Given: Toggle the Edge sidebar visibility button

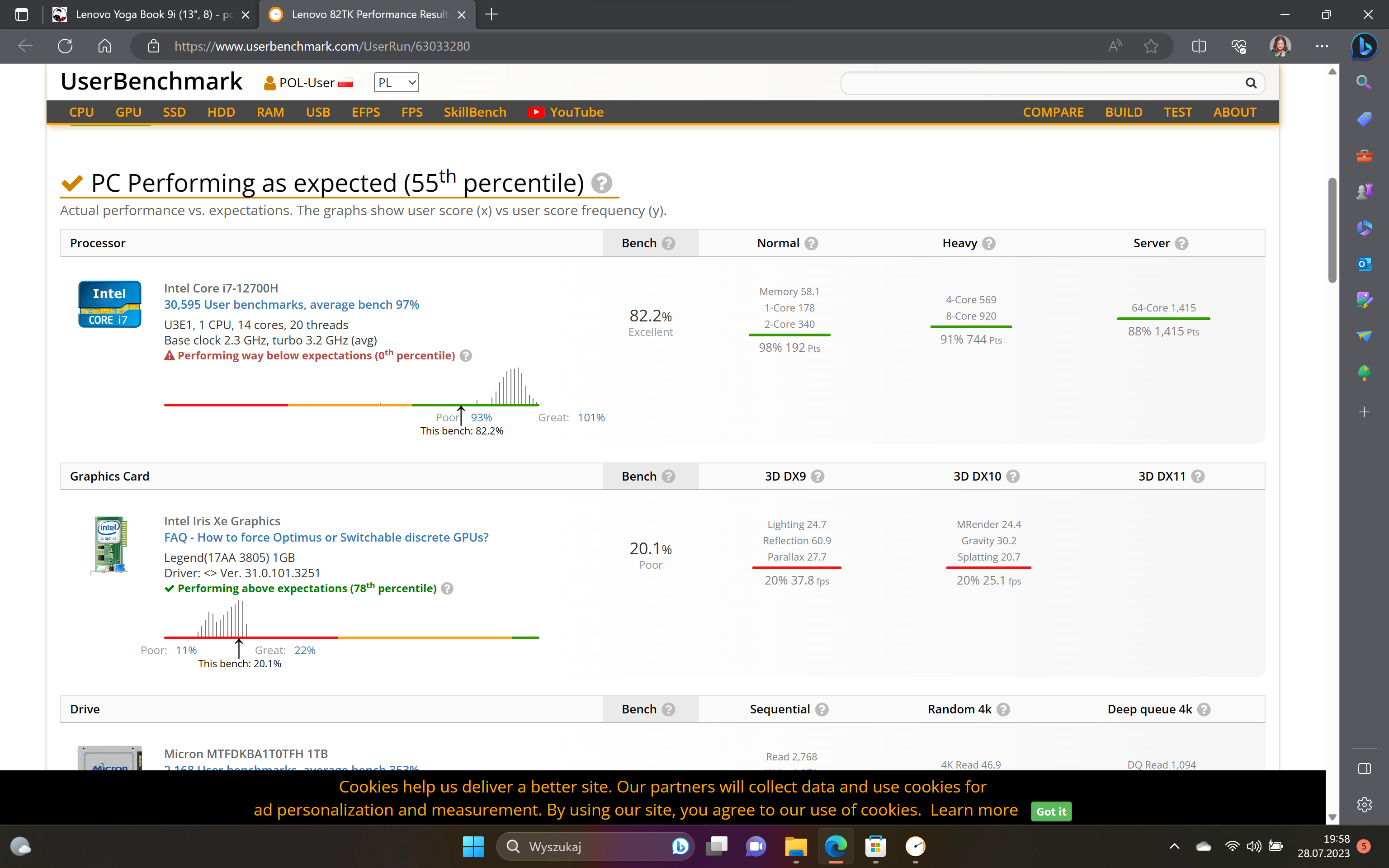Looking at the screenshot, I should point(1364,769).
